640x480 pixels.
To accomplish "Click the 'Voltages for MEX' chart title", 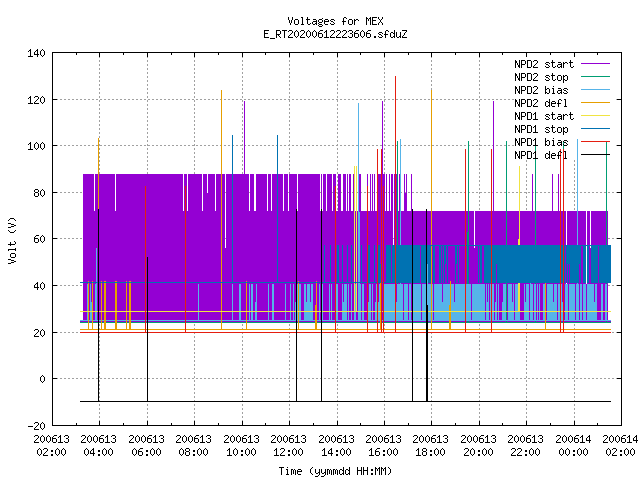I will [335, 21].
